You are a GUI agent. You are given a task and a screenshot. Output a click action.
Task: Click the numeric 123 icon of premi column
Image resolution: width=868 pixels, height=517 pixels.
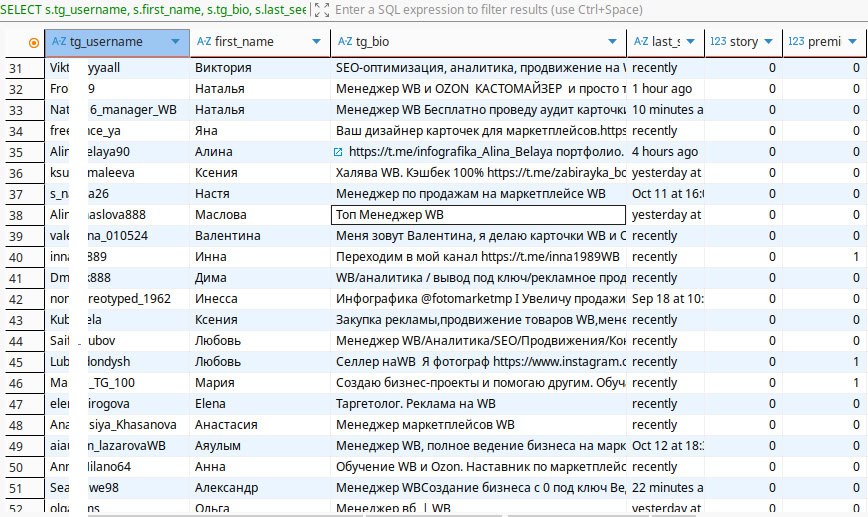(795, 42)
